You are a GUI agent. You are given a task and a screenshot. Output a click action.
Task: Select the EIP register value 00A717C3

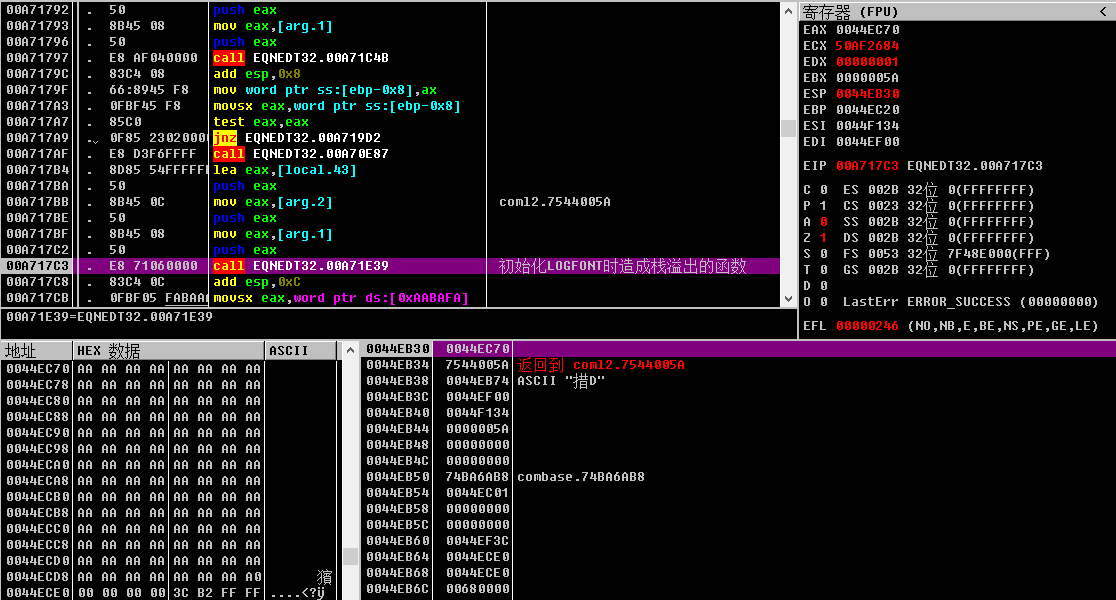[868, 166]
